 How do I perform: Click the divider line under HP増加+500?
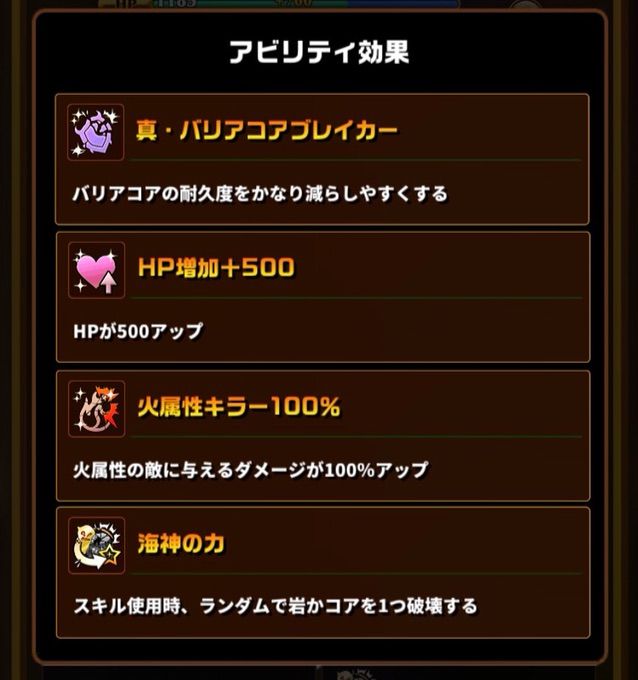(356, 298)
